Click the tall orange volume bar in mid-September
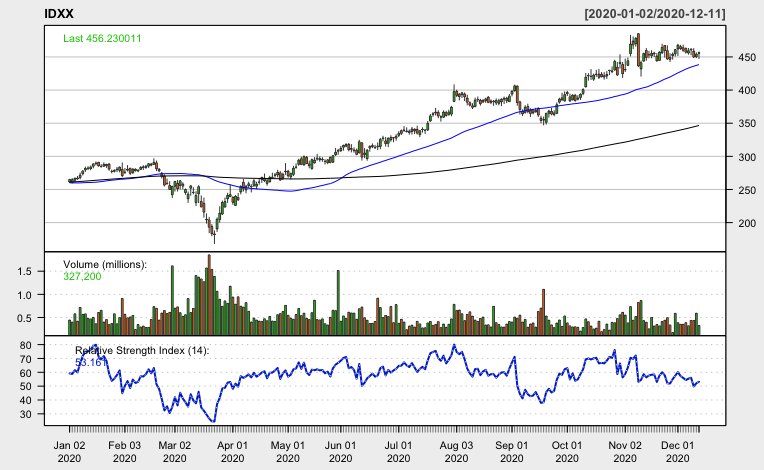764x470 pixels. click(x=543, y=312)
